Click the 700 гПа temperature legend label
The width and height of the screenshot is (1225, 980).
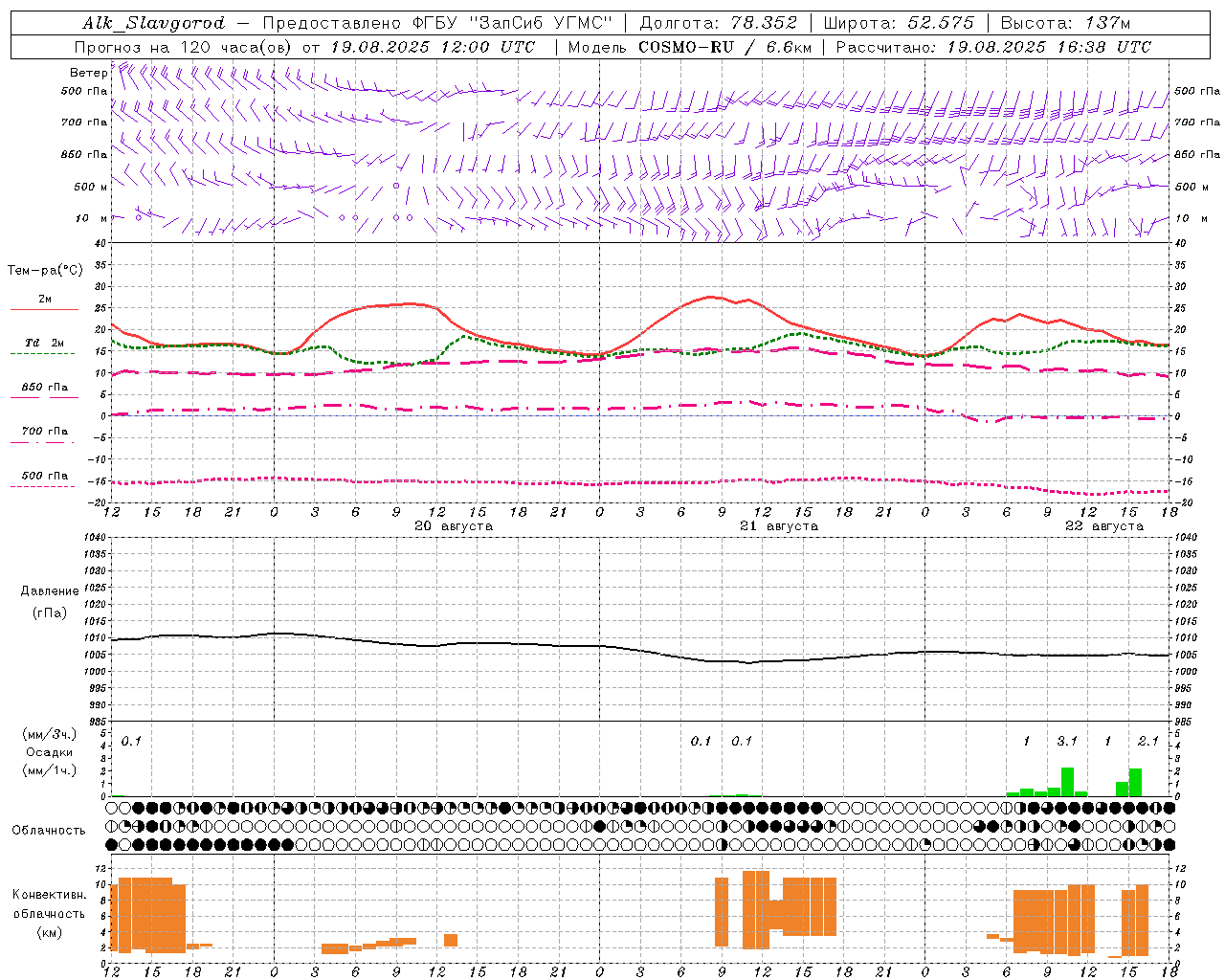tap(45, 431)
